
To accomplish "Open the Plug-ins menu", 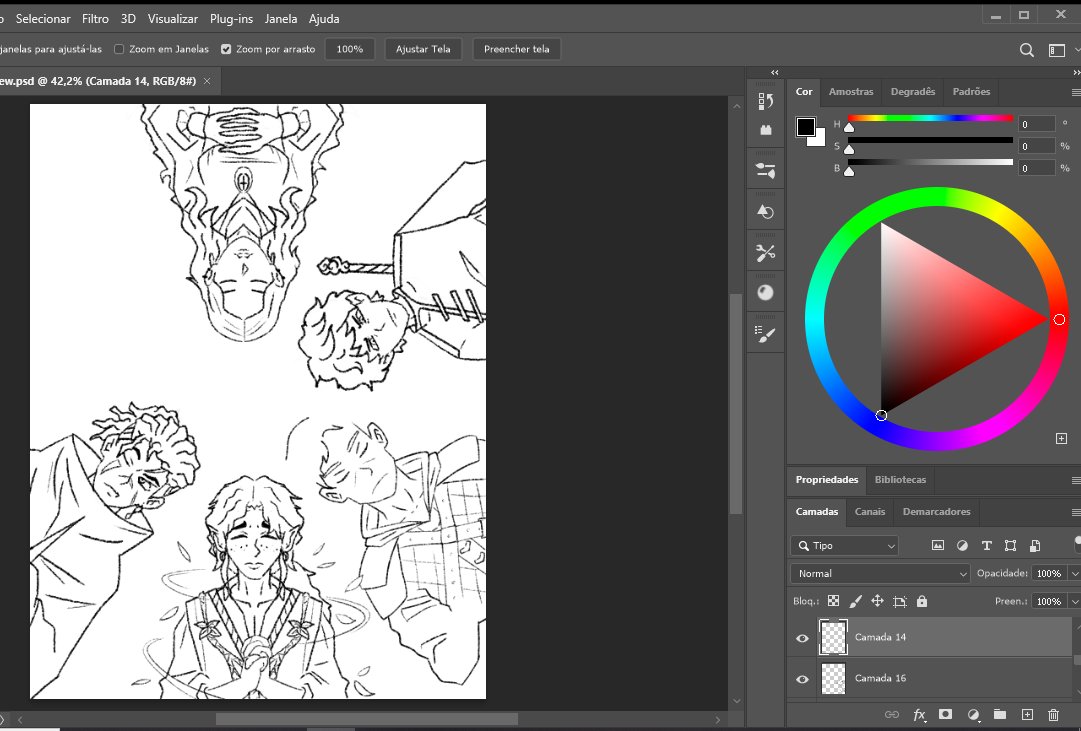I will 231,19.
